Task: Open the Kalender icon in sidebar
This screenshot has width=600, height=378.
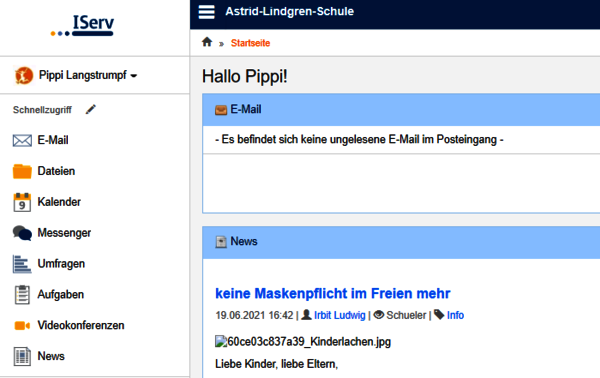Action: 22,202
